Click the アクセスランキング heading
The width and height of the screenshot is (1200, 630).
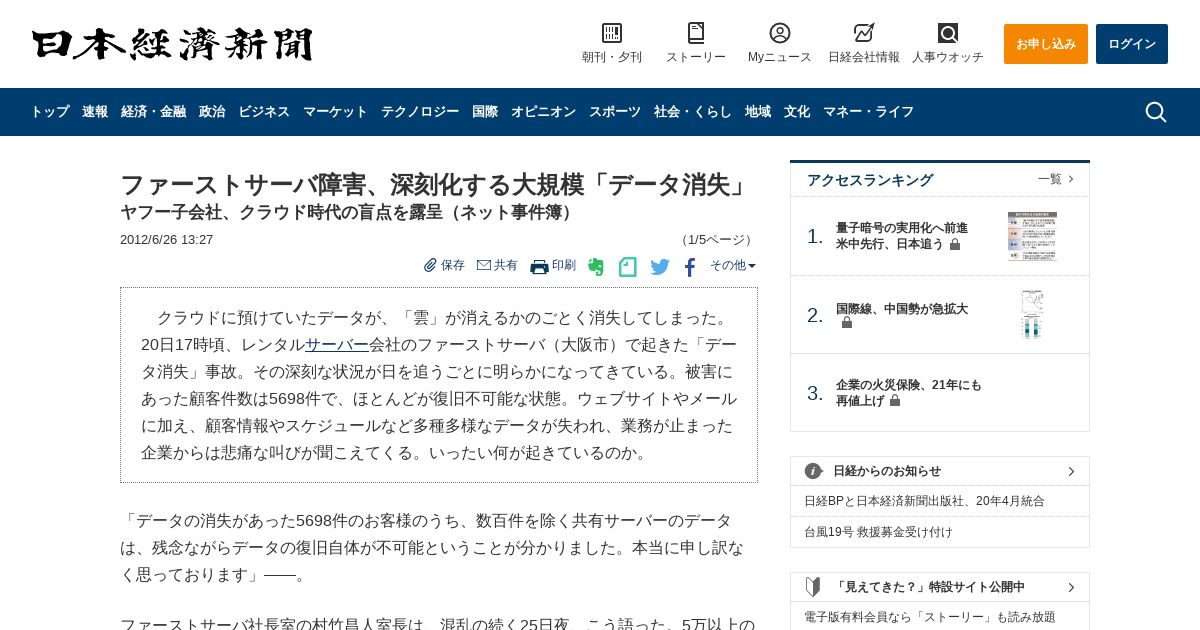click(x=870, y=180)
